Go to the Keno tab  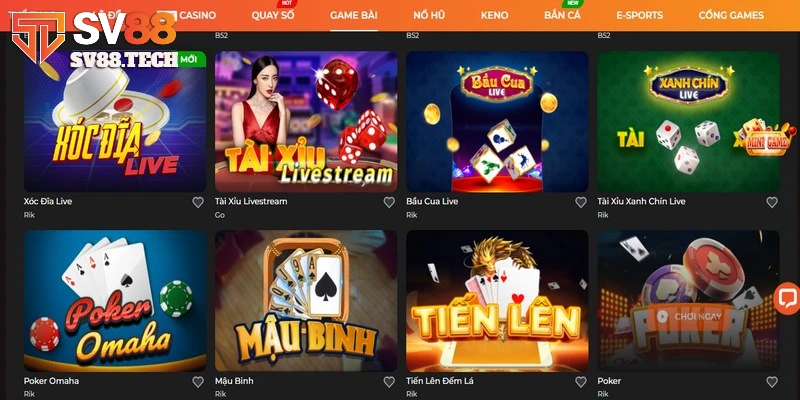(x=494, y=15)
